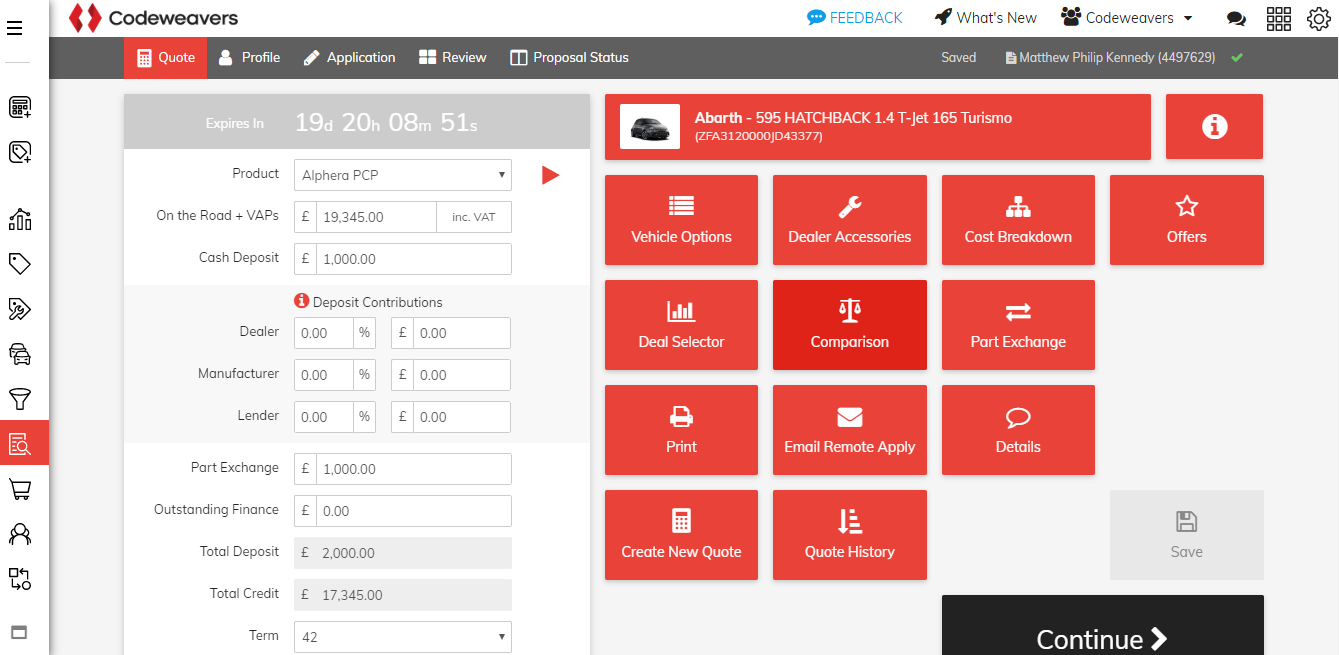Click the Part Exchange tile button
This screenshot has width=1339, height=655.
(1018, 325)
